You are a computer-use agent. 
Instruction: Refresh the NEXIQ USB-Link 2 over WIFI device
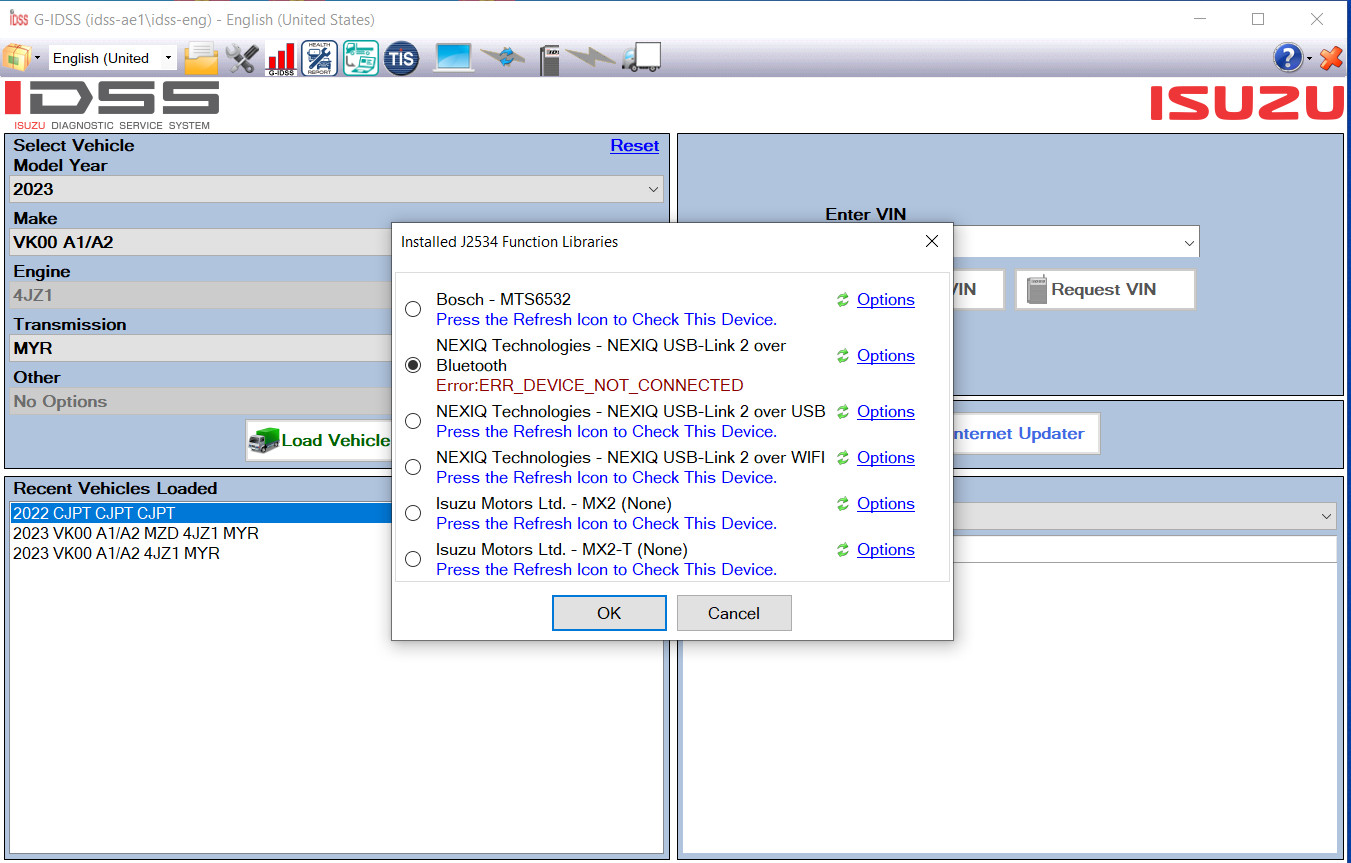(843, 458)
